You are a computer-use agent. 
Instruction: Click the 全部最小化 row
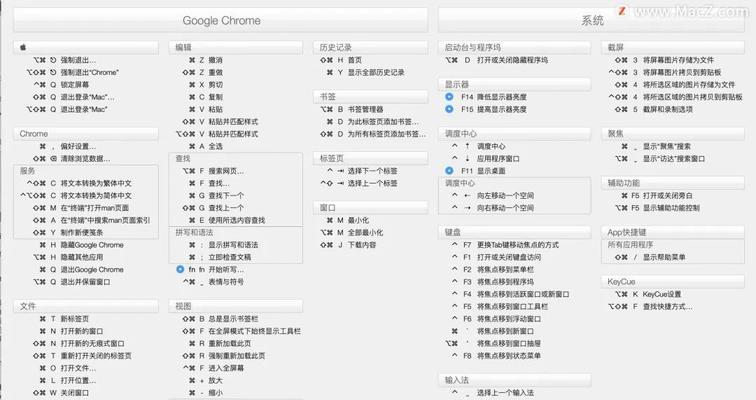pyautogui.click(x=352, y=232)
